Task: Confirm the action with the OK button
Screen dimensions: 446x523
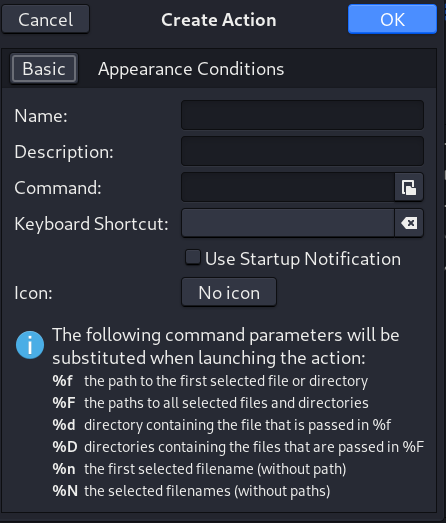Action: point(392,19)
